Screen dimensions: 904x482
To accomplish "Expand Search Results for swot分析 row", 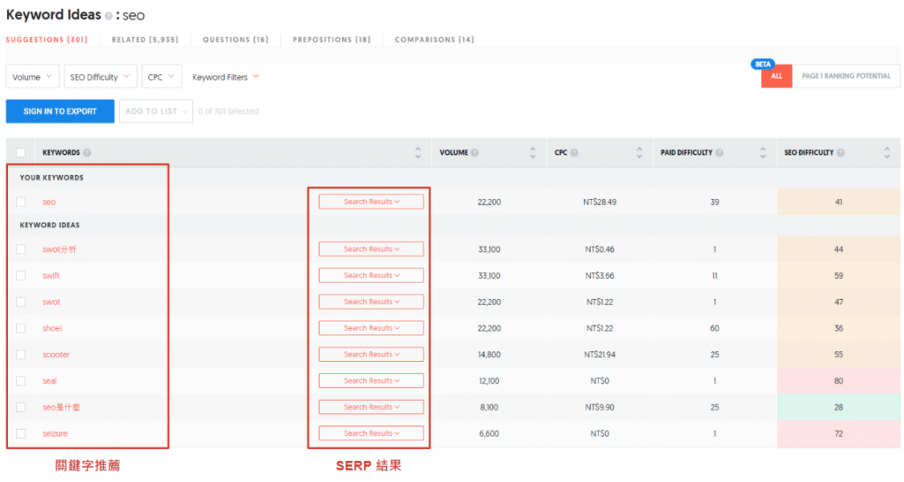I will tap(371, 249).
